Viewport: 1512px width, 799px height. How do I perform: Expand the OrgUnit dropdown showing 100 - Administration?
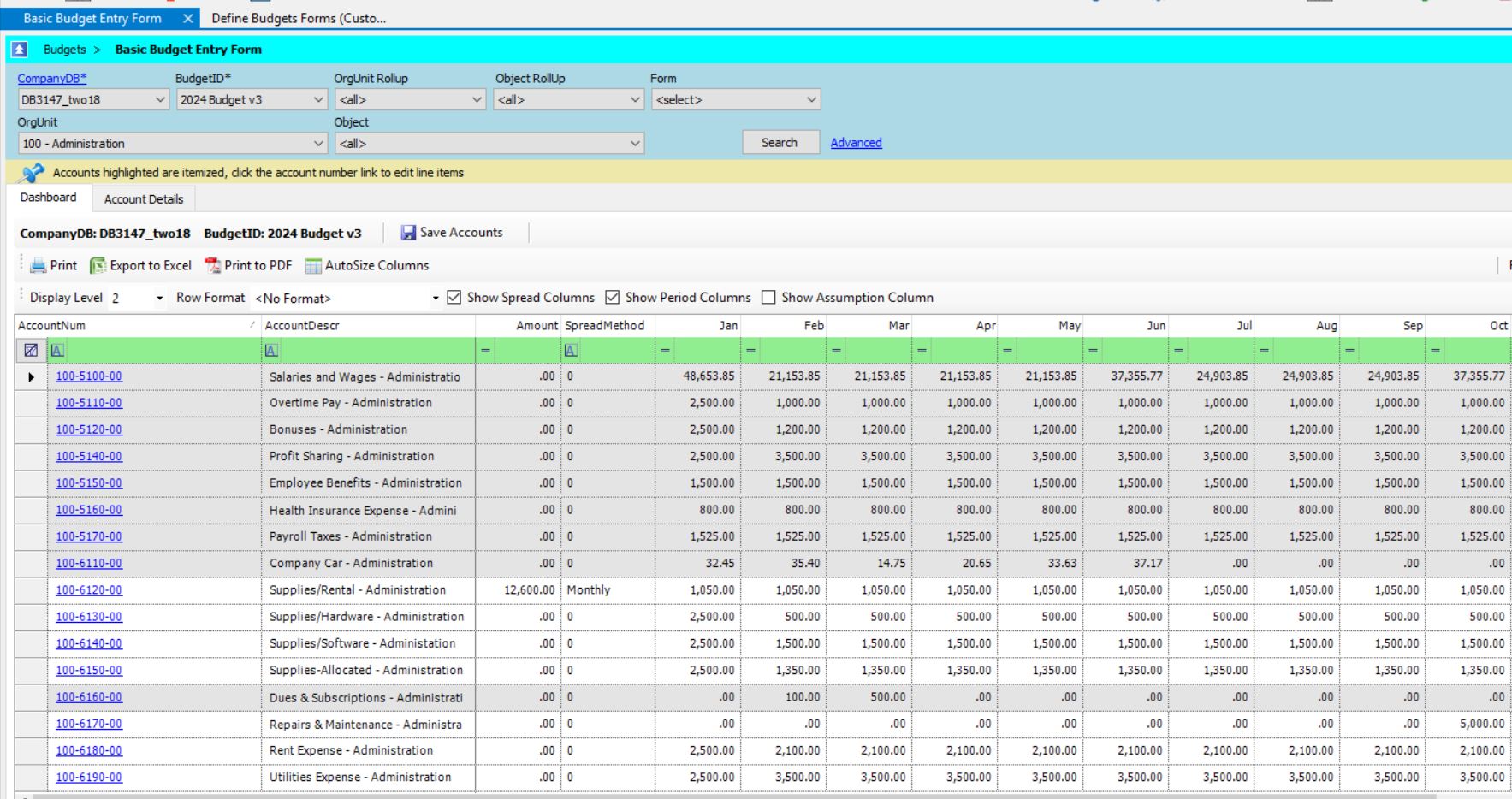coord(318,144)
